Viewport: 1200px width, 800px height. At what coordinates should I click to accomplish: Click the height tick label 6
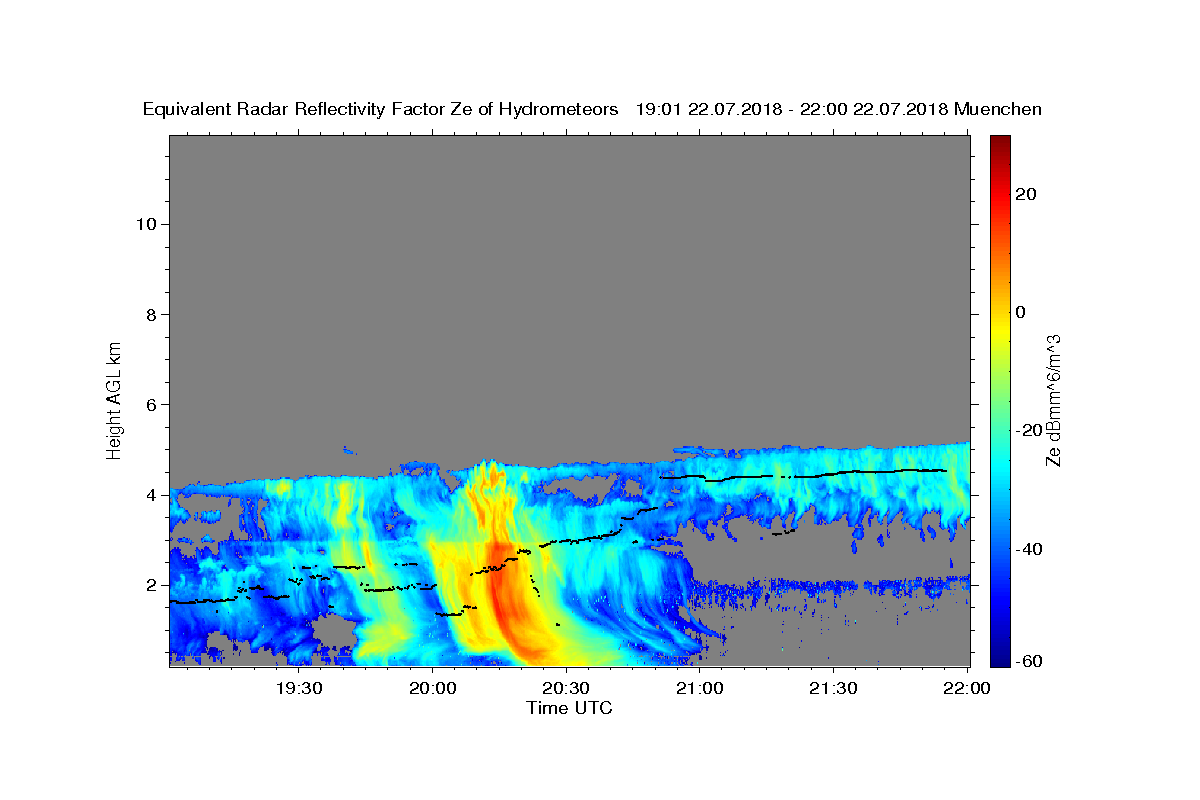tap(154, 404)
